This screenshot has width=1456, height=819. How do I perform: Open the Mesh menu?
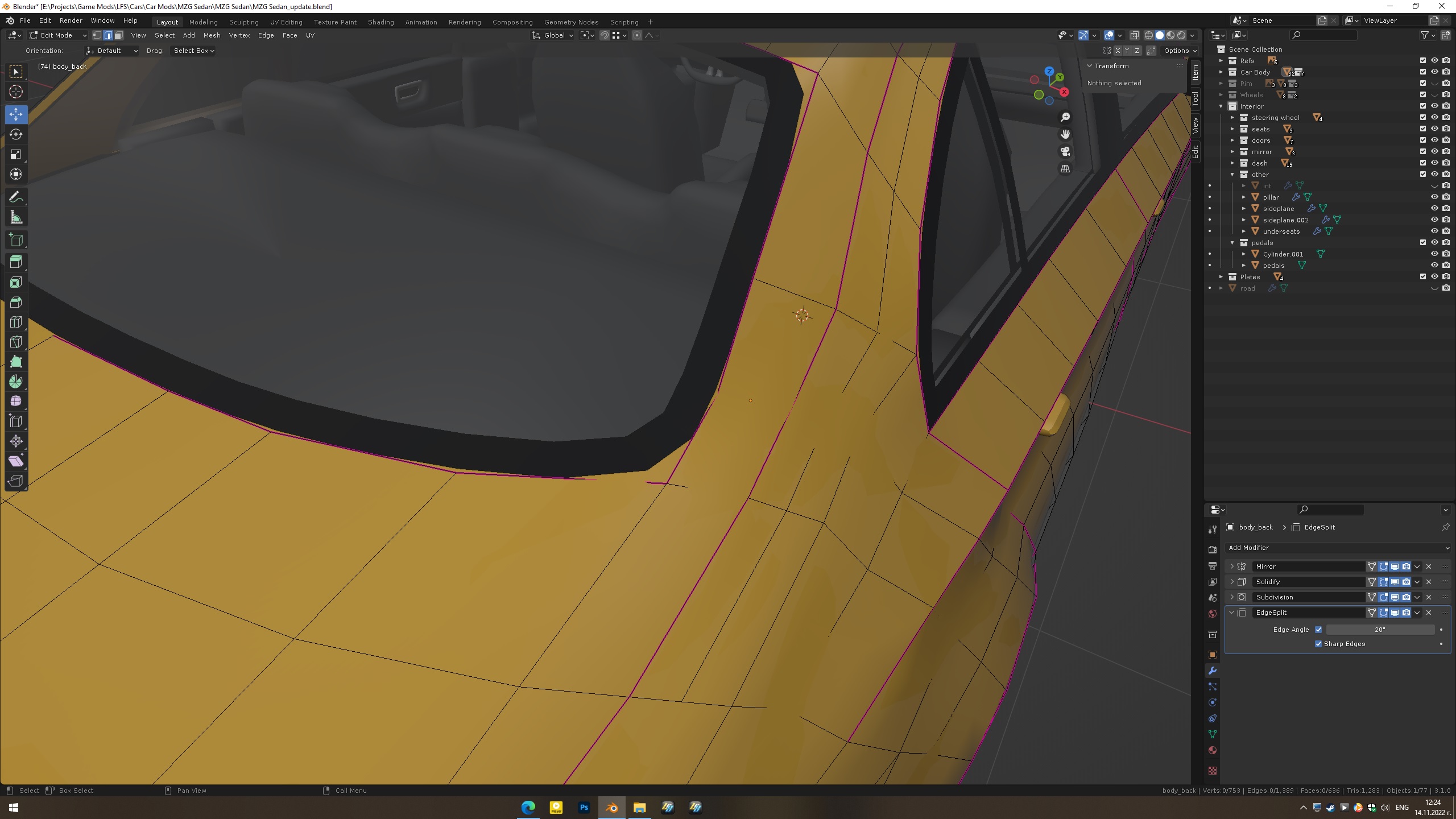coord(212,35)
